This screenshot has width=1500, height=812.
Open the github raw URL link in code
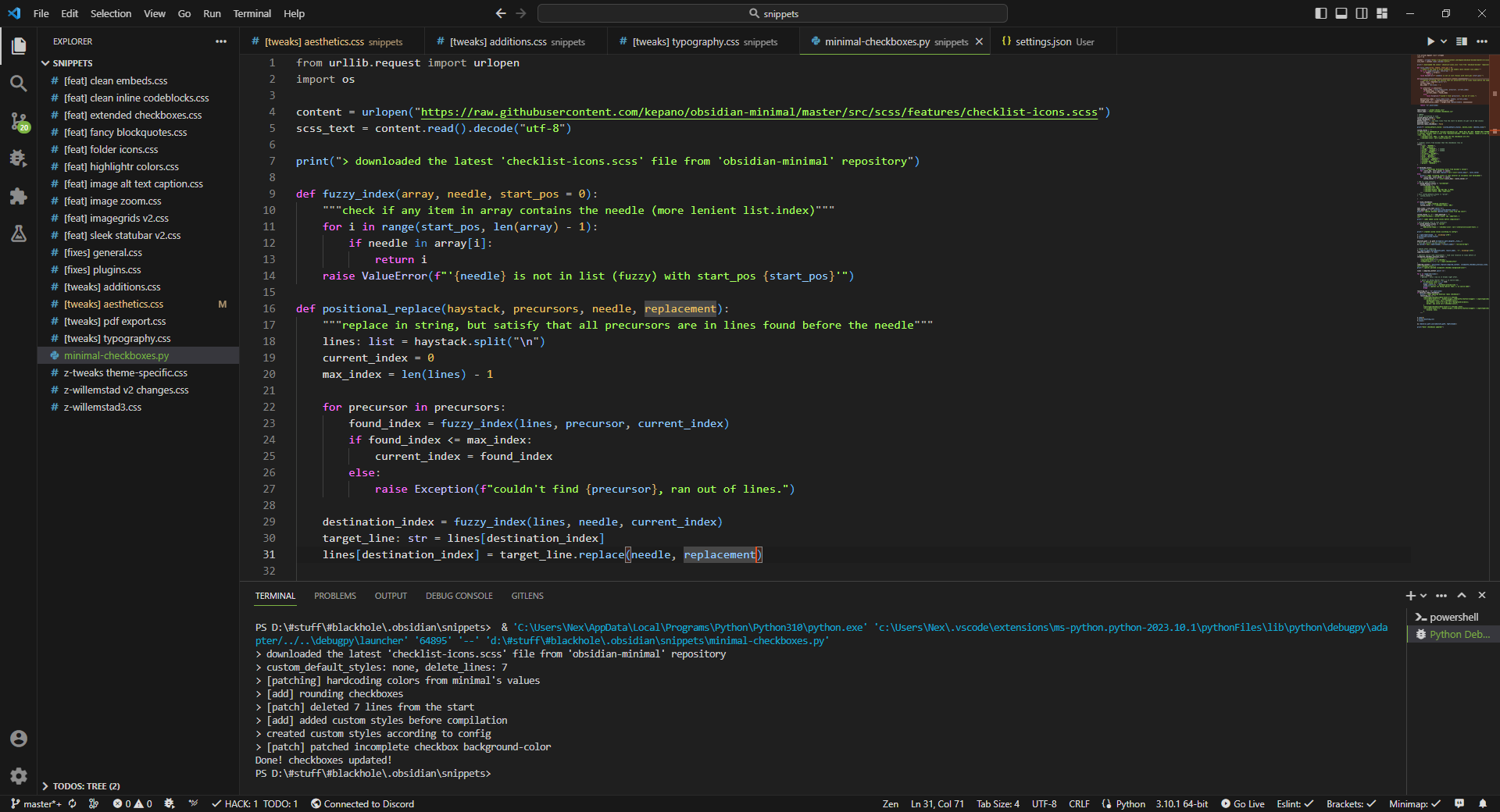pyautogui.click(x=759, y=112)
